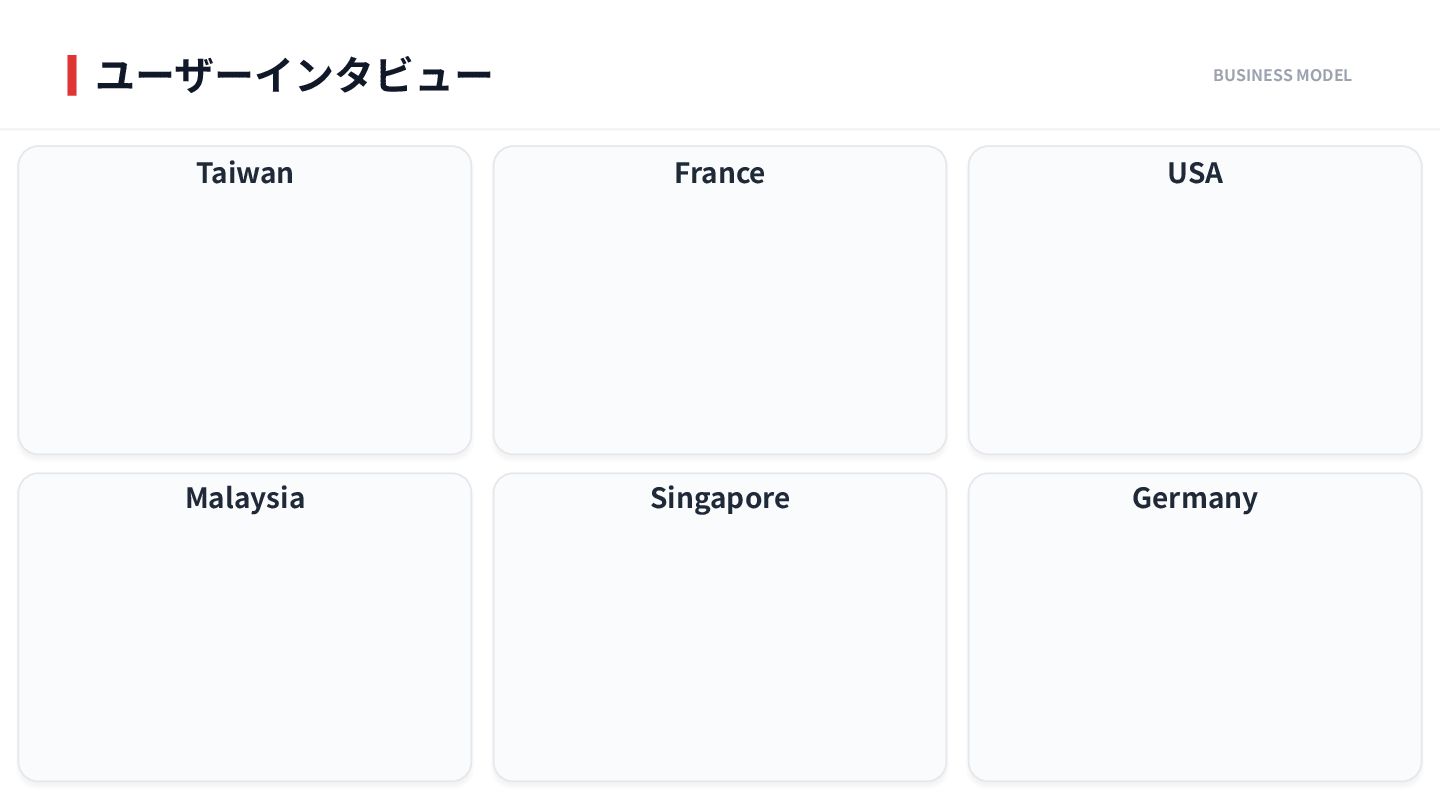Screen dimensions: 1440x810
Task: Select the Malaysia card title
Action: [244, 498]
